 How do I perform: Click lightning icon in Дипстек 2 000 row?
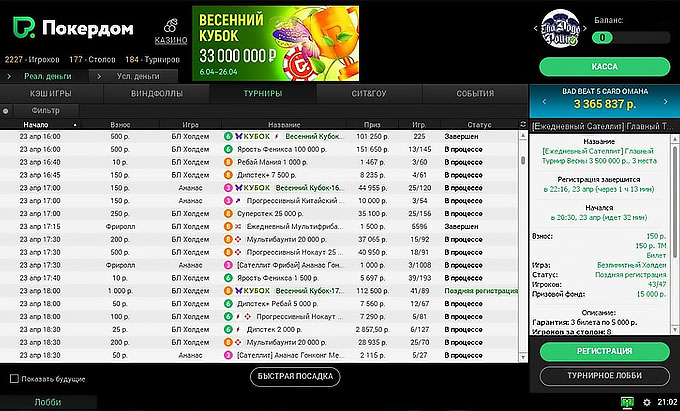point(238,329)
